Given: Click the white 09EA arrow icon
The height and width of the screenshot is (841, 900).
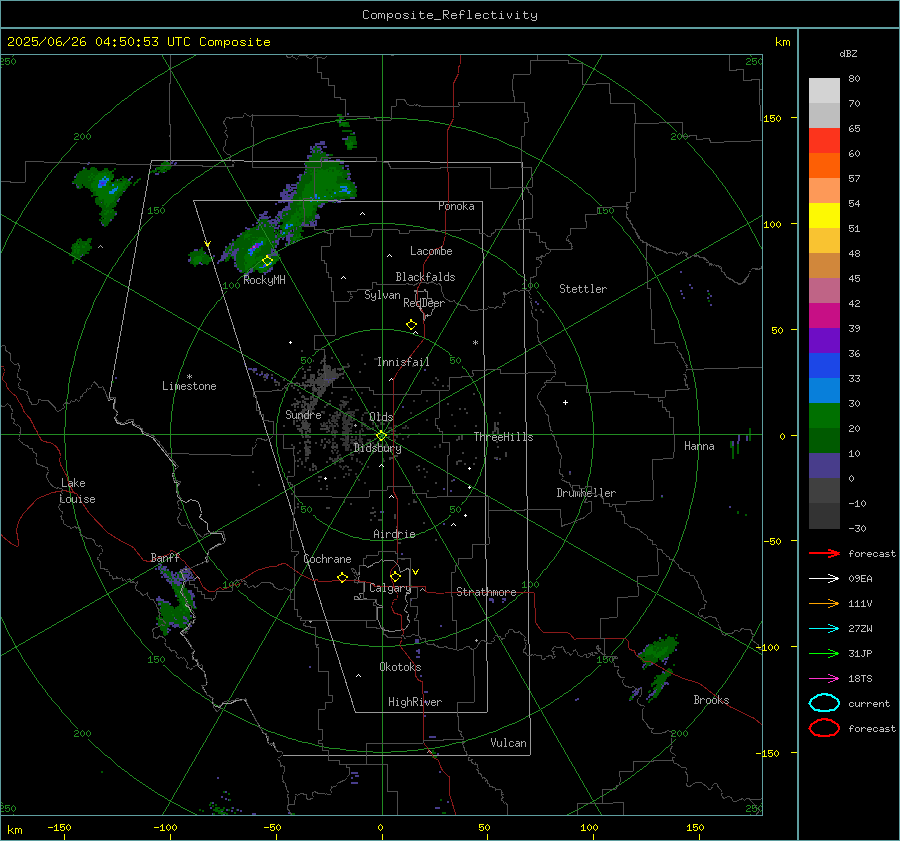Looking at the screenshot, I should (x=824, y=578).
